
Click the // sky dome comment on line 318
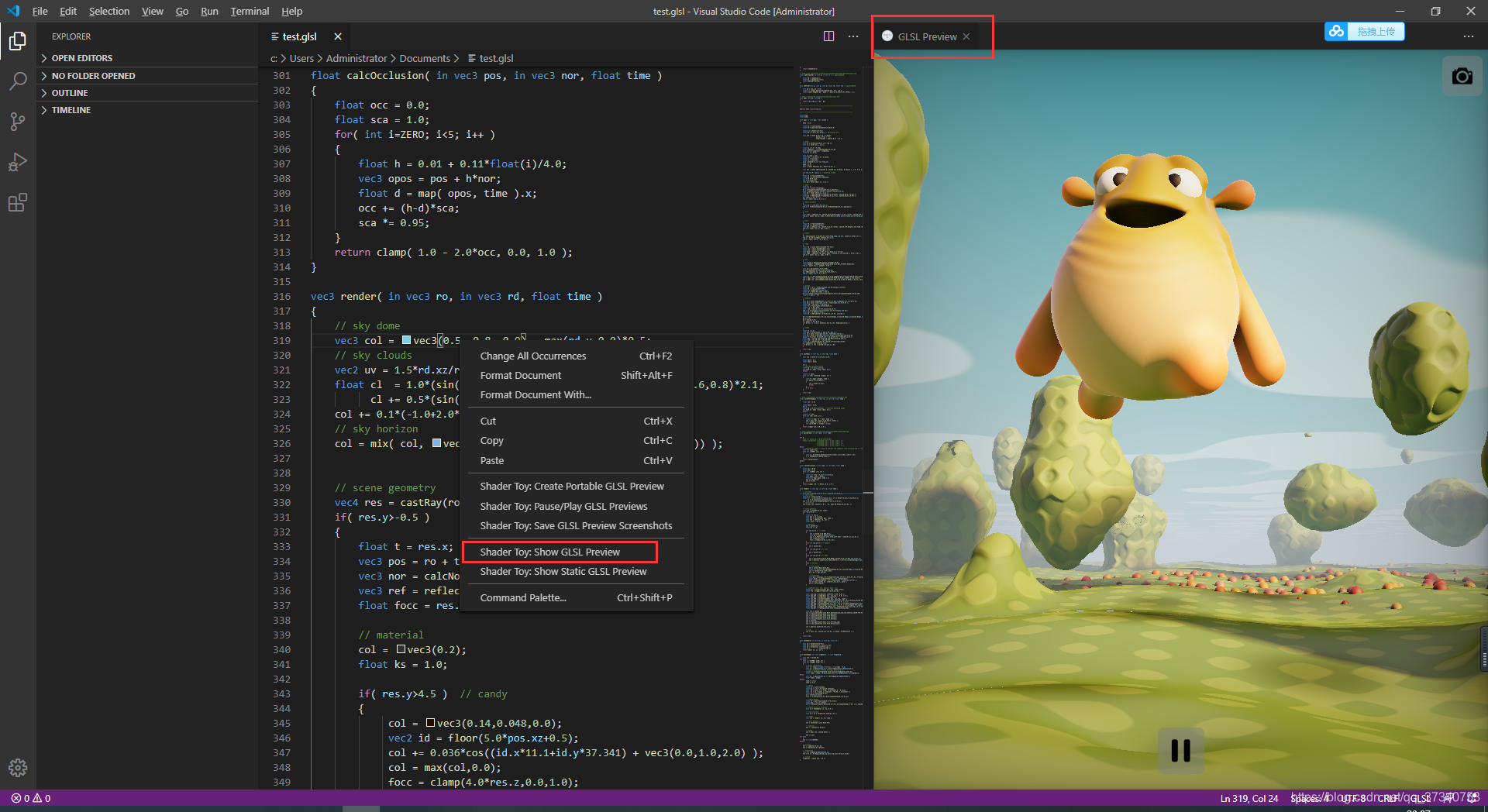click(367, 326)
